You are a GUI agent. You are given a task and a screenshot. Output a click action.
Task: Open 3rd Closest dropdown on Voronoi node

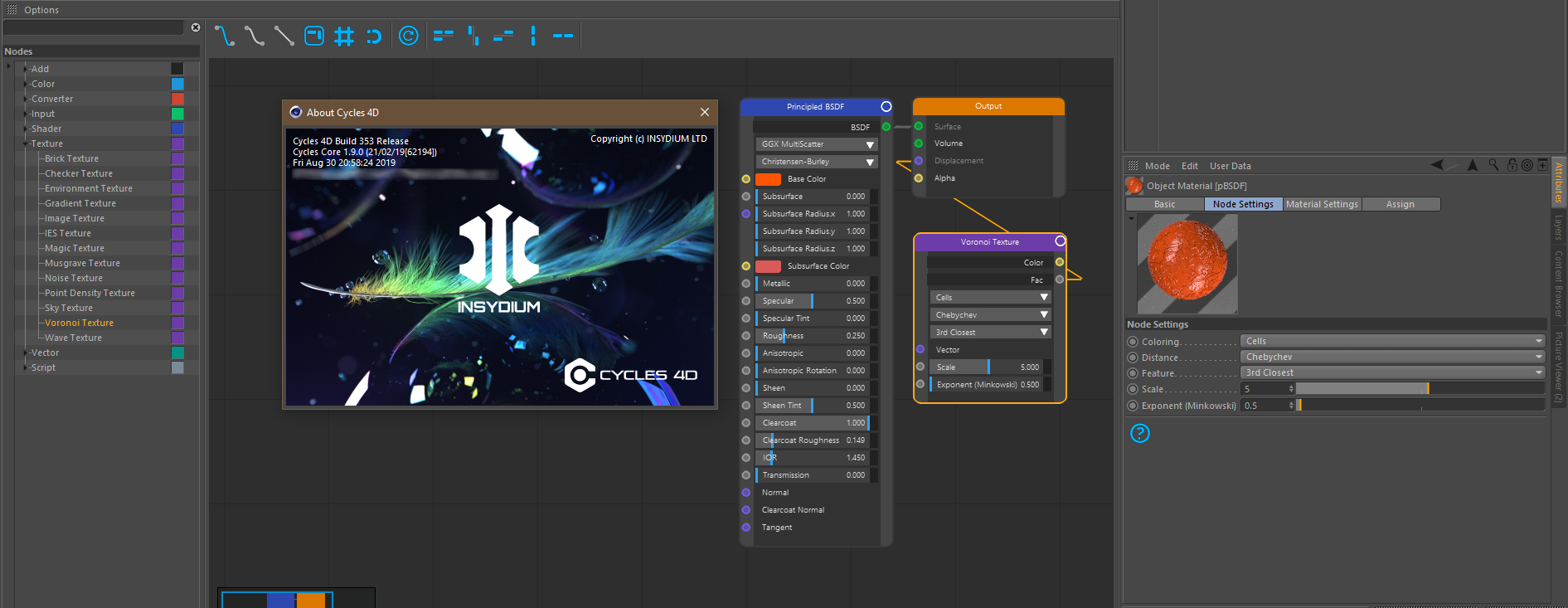[990, 332]
